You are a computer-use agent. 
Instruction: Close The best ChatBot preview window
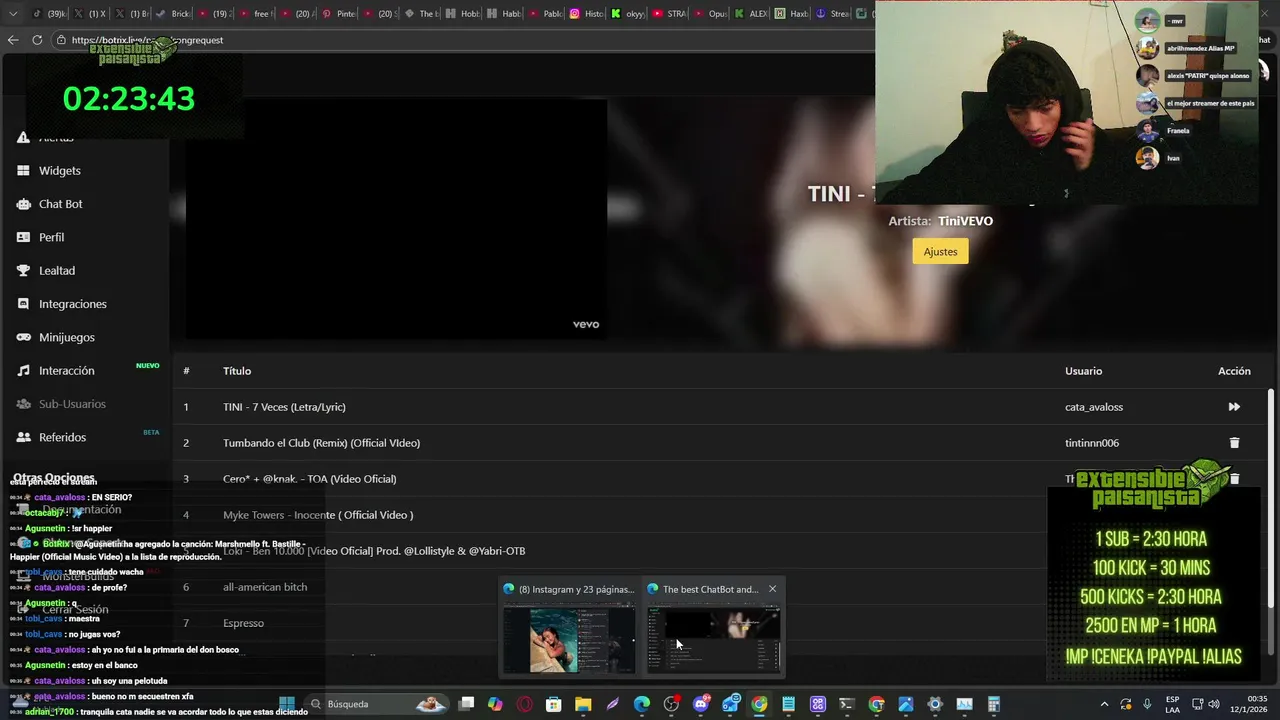coord(772,589)
